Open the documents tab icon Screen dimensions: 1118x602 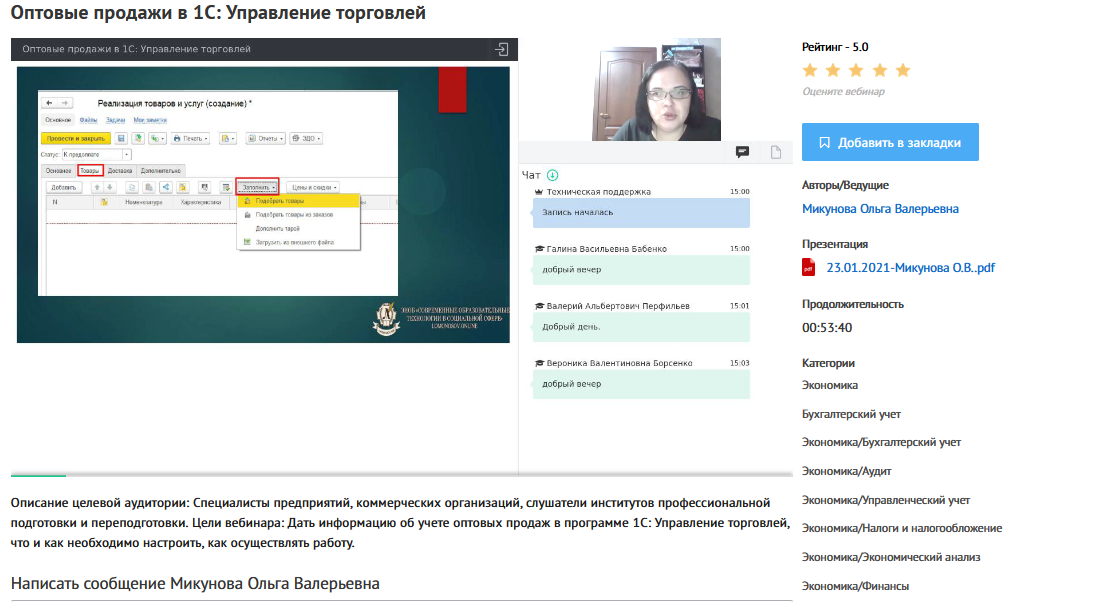coord(775,152)
